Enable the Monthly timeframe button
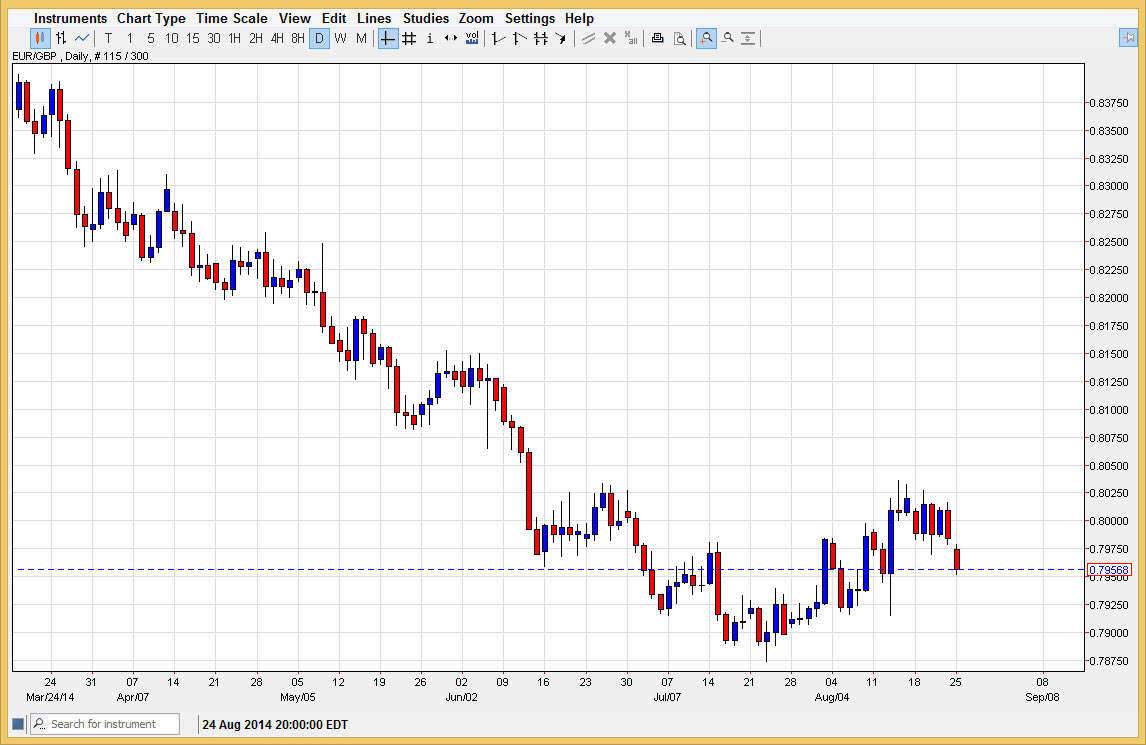Viewport: 1146px width, 745px height. pos(361,38)
